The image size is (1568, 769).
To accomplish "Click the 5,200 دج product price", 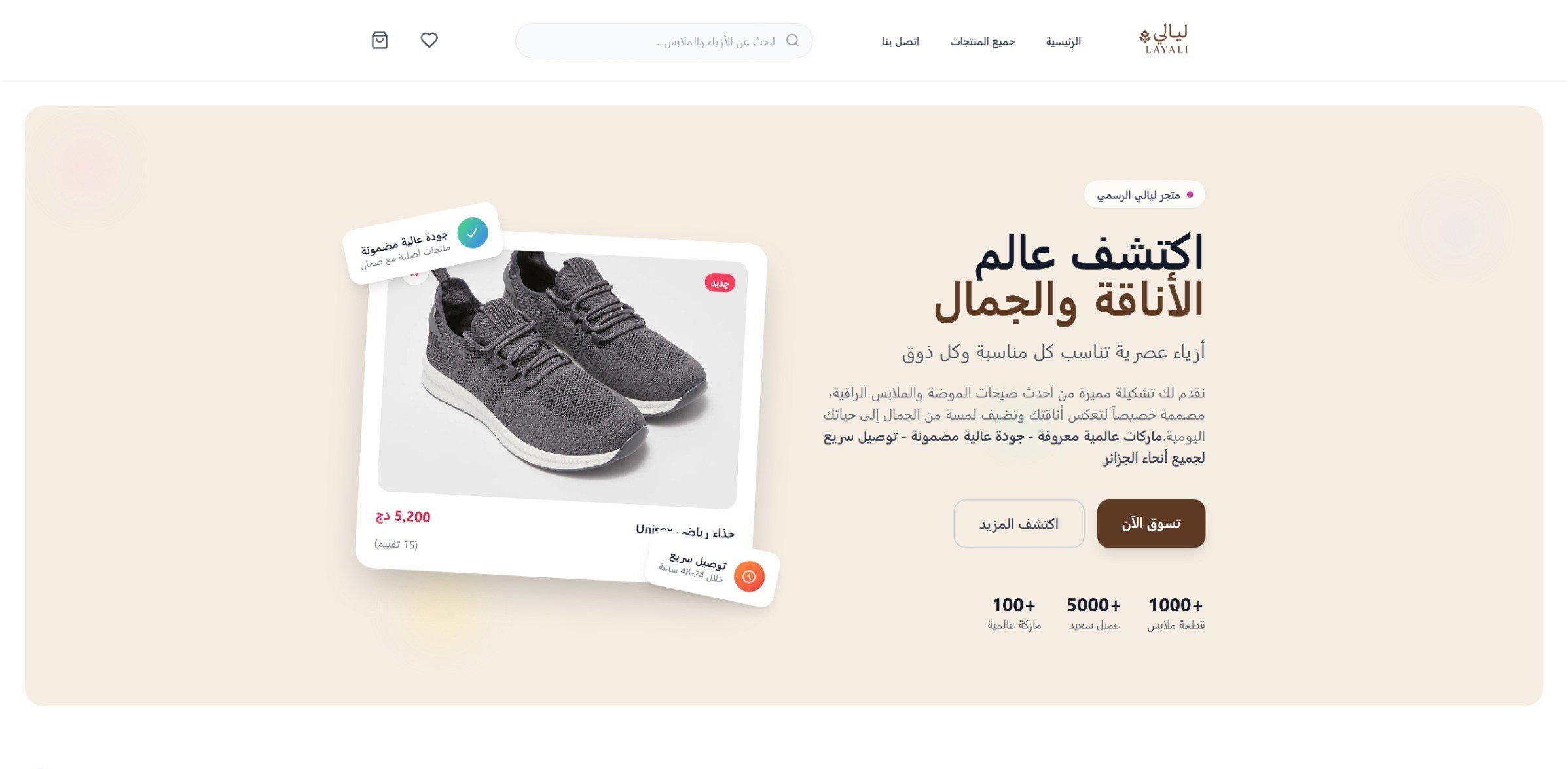I will tap(403, 516).
